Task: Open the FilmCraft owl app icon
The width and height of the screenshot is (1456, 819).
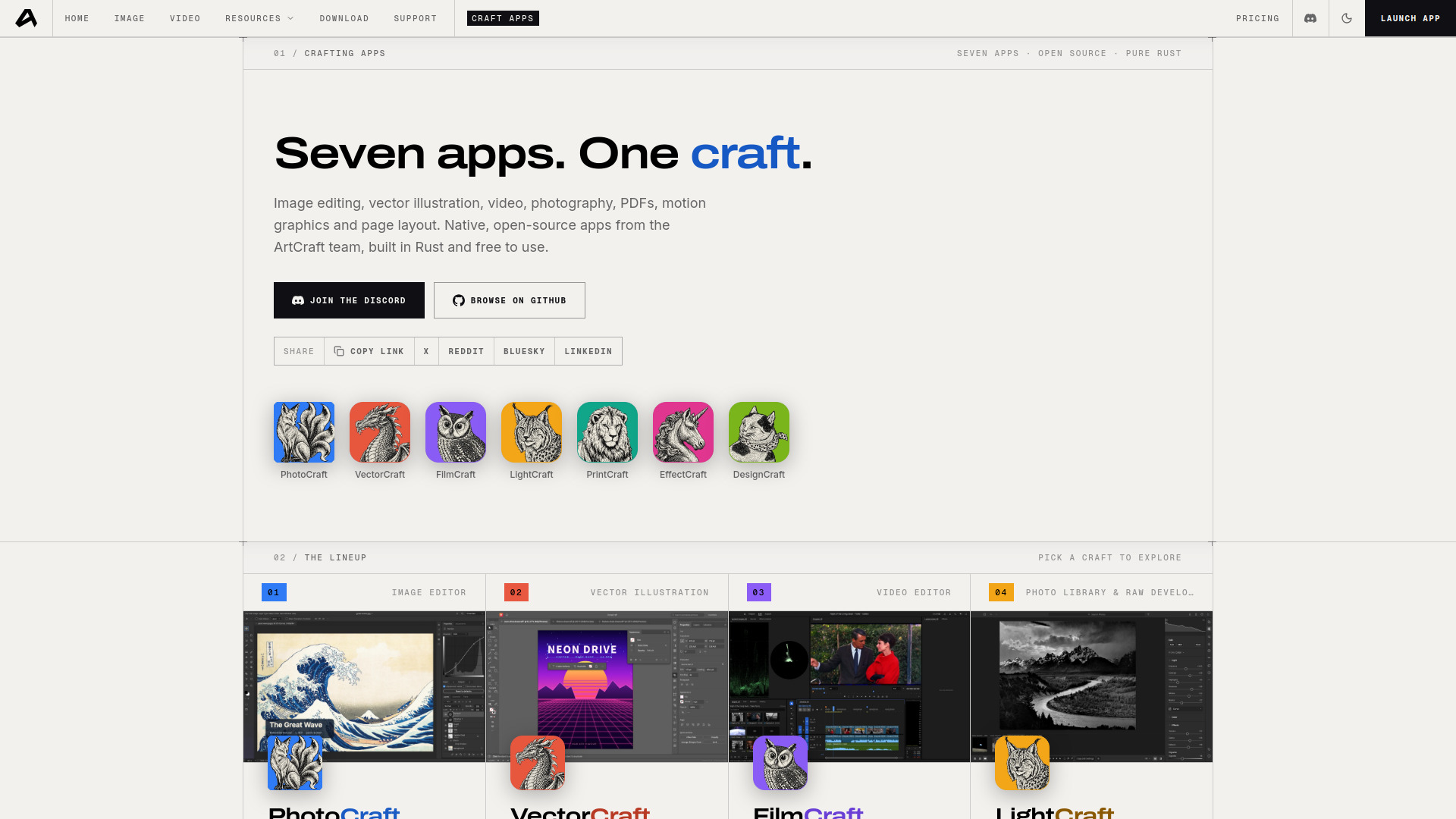Action: tap(456, 432)
